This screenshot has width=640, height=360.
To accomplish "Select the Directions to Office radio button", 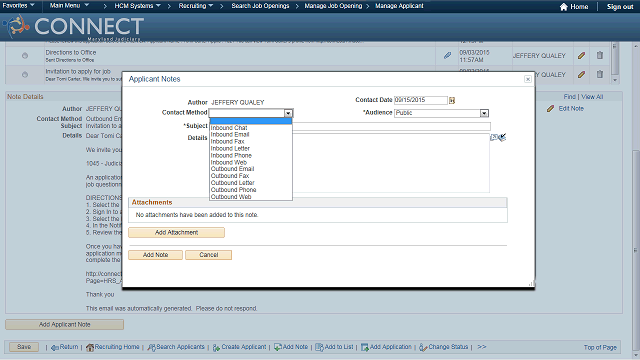I will click(25, 56).
